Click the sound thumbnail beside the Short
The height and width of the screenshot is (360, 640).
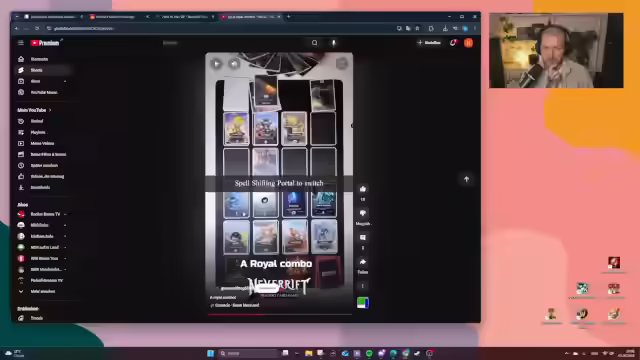pos(362,302)
